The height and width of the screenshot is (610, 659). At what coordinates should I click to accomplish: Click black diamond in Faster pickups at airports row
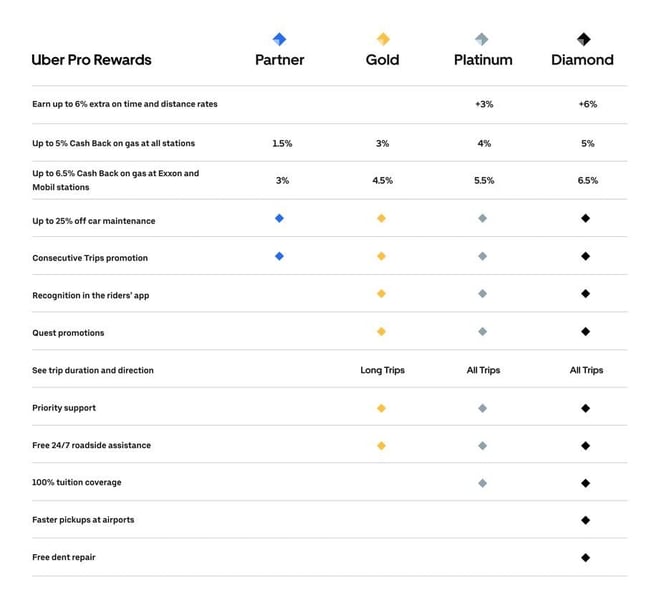(x=585, y=520)
